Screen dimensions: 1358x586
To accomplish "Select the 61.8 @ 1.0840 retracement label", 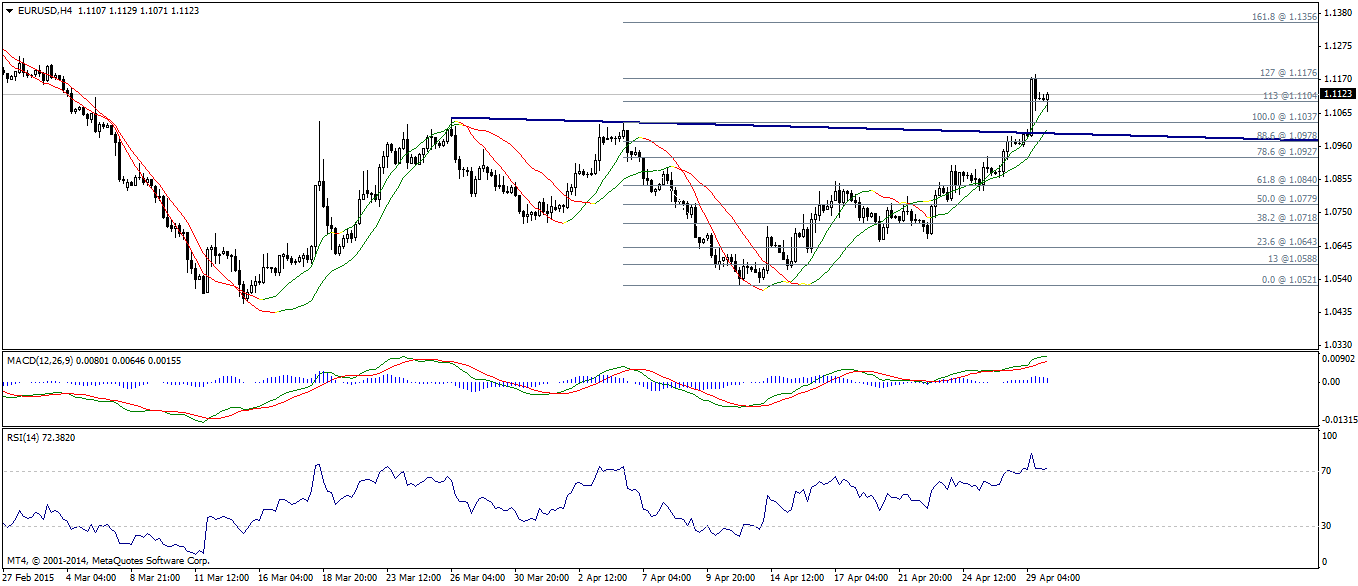I will coord(1285,180).
